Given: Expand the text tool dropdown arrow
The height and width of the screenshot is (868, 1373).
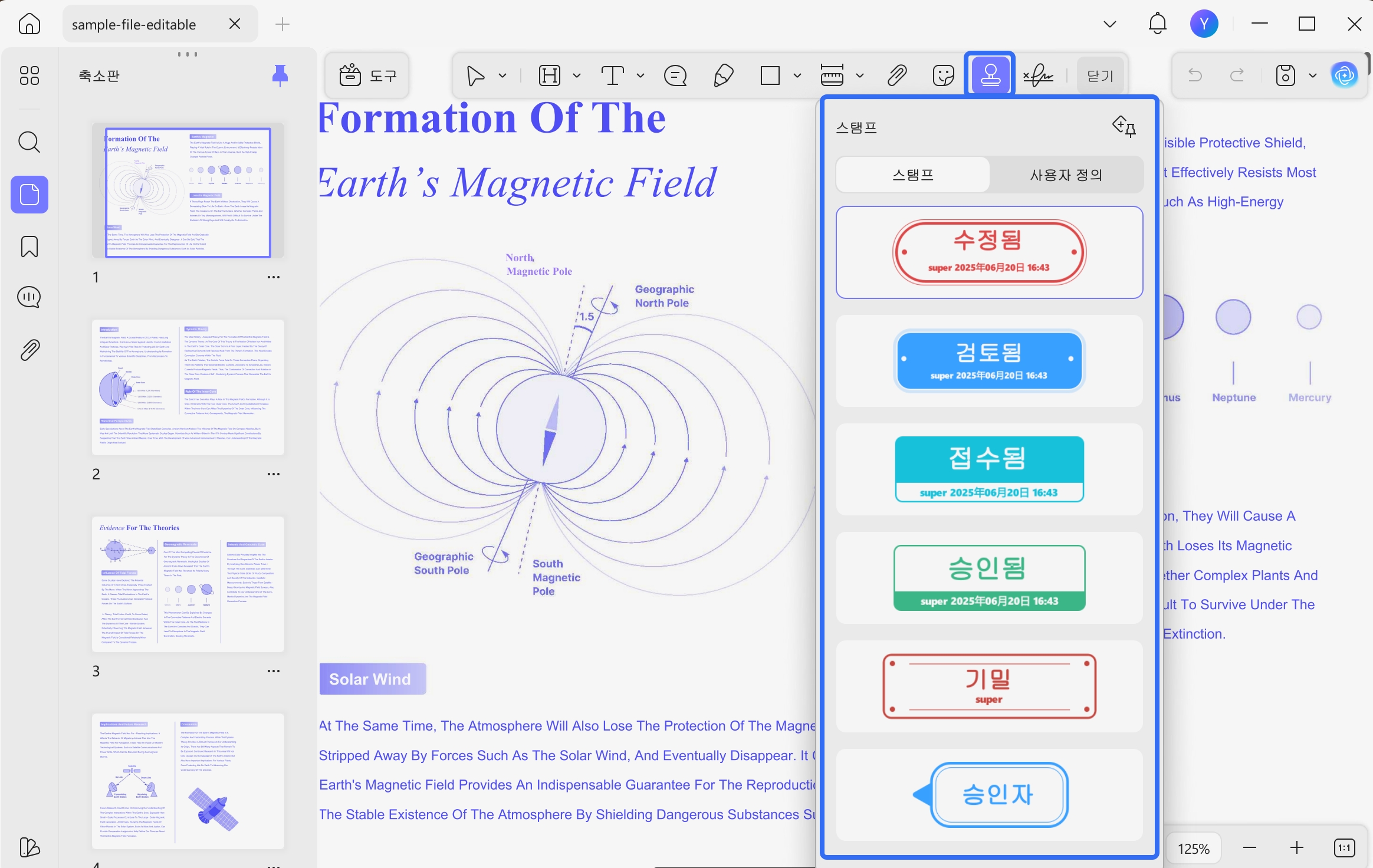Looking at the screenshot, I should point(640,75).
